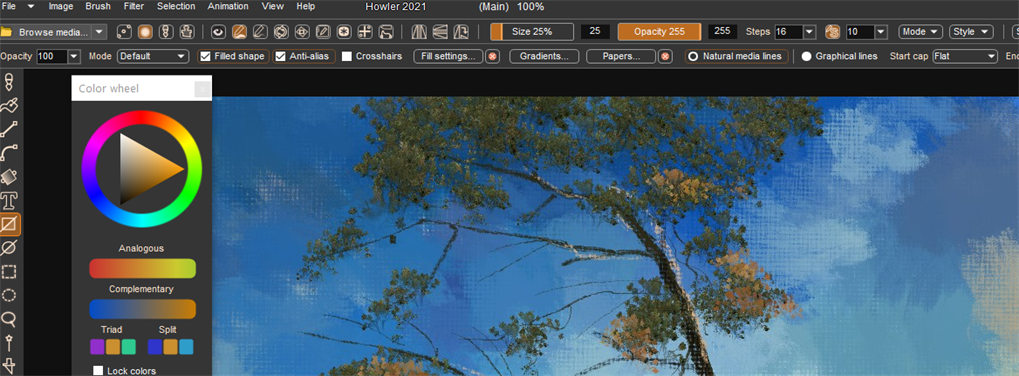
Task: Click the folder icon beside Browse media
Action: (6, 32)
